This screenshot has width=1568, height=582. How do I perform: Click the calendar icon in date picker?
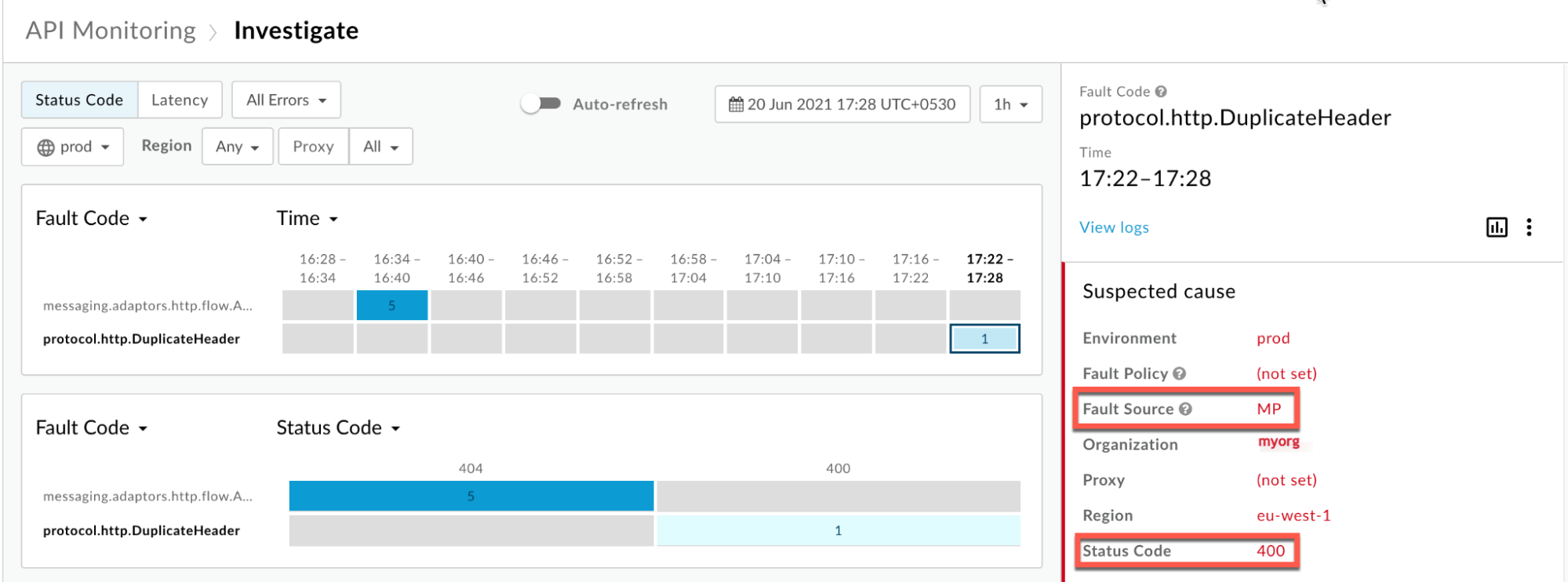click(x=736, y=104)
